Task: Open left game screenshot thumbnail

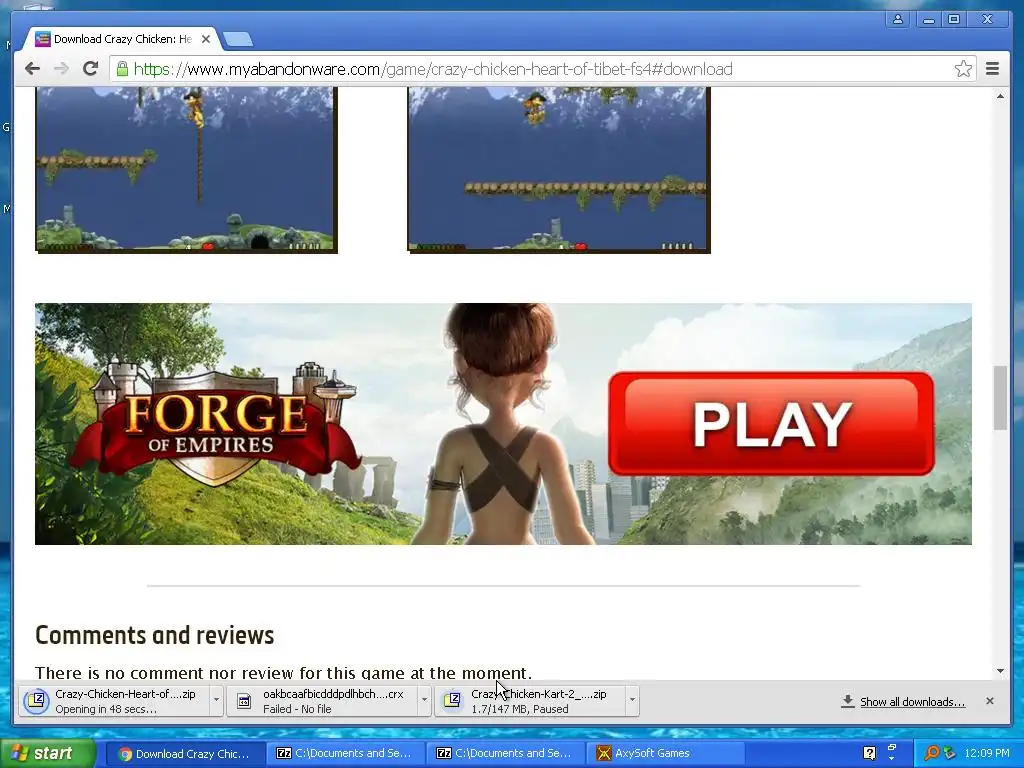Action: click(x=186, y=169)
